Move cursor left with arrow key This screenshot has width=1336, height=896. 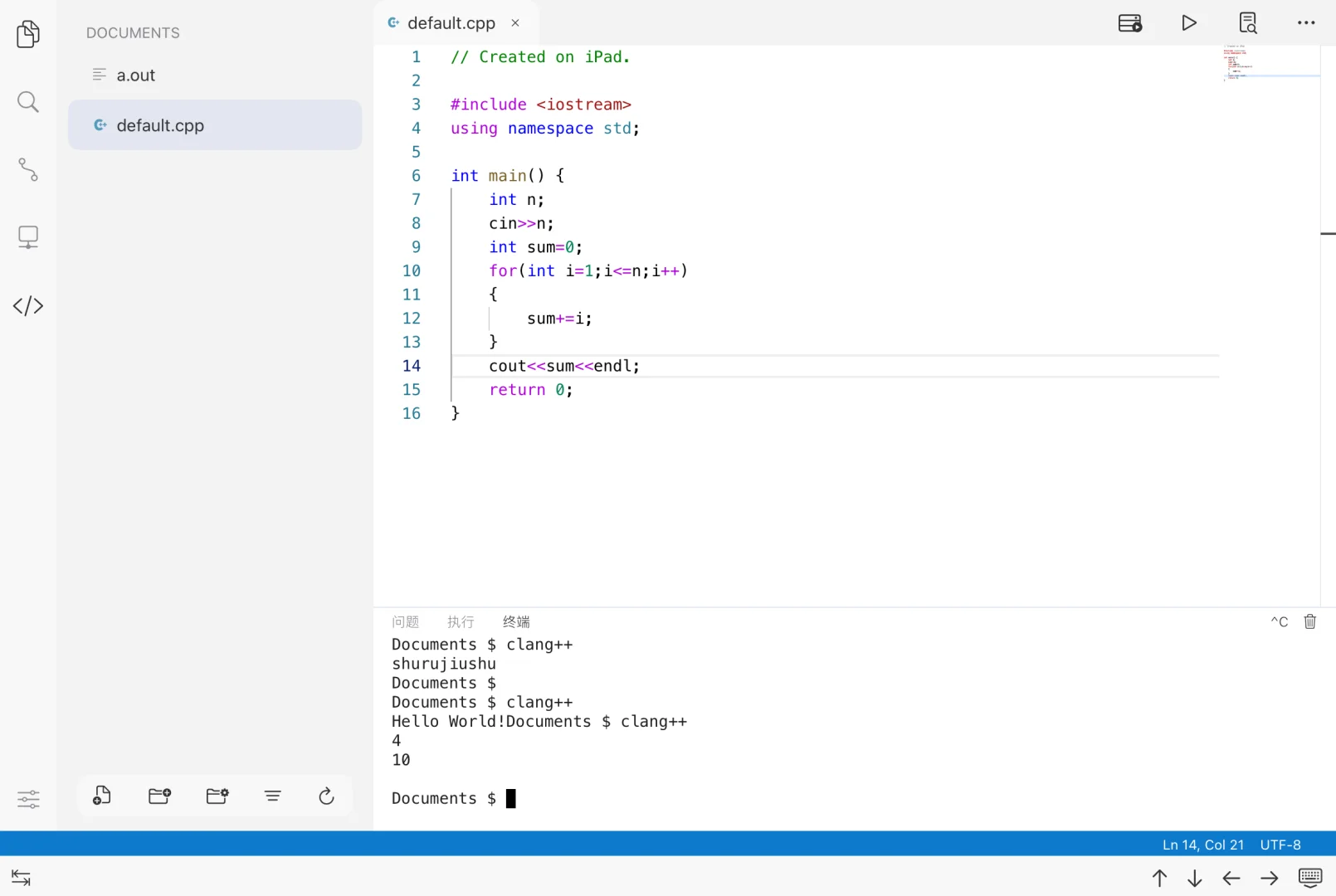tap(1231, 878)
